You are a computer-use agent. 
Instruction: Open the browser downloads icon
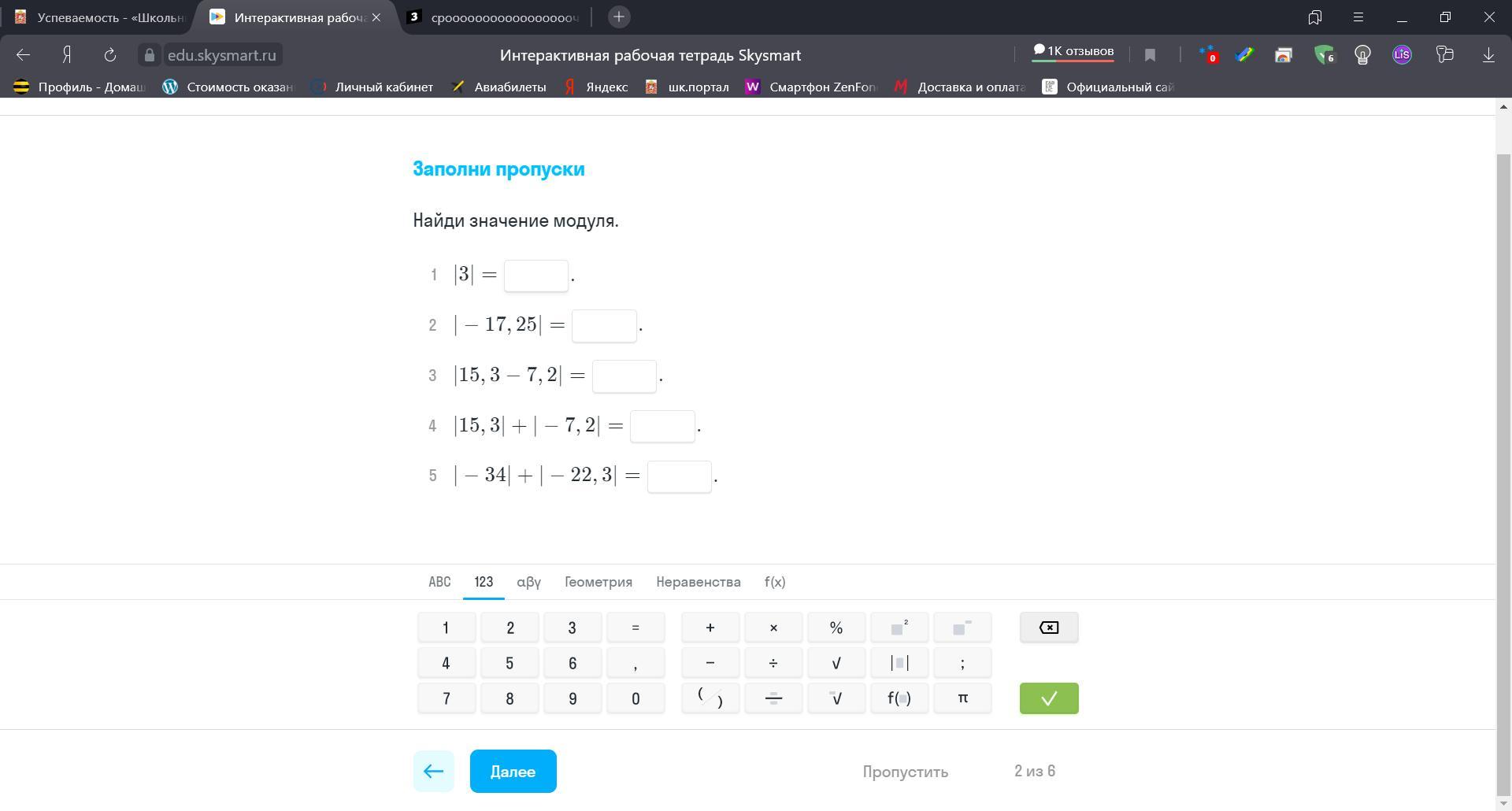1488,55
